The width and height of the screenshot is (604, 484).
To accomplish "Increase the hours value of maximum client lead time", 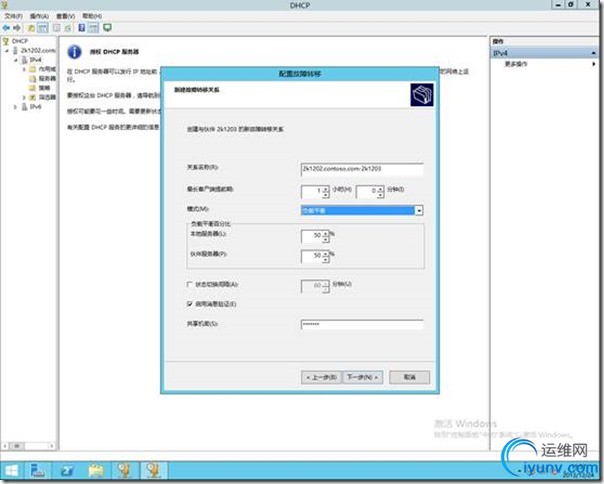I will [x=326, y=188].
